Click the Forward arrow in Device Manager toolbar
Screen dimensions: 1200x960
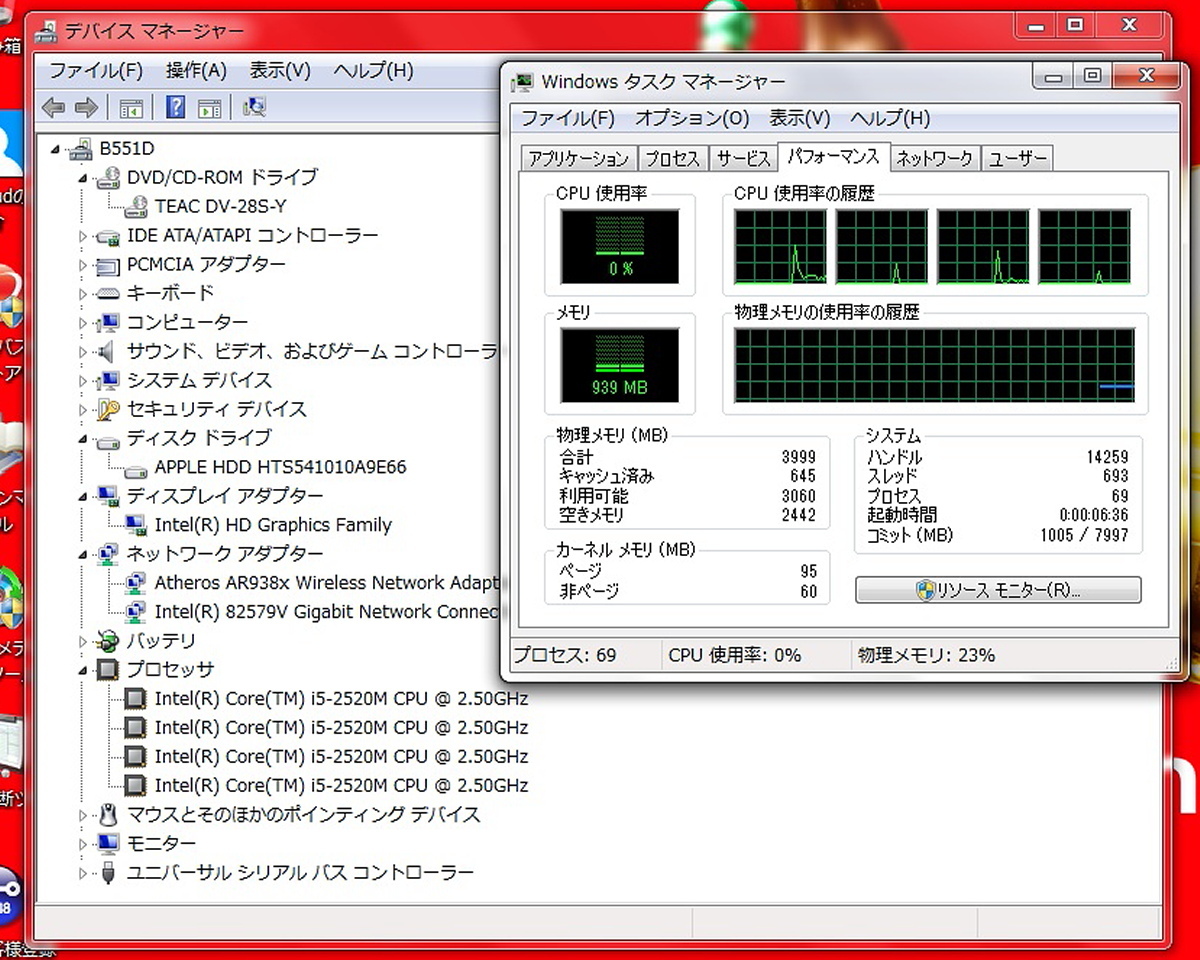[x=87, y=107]
